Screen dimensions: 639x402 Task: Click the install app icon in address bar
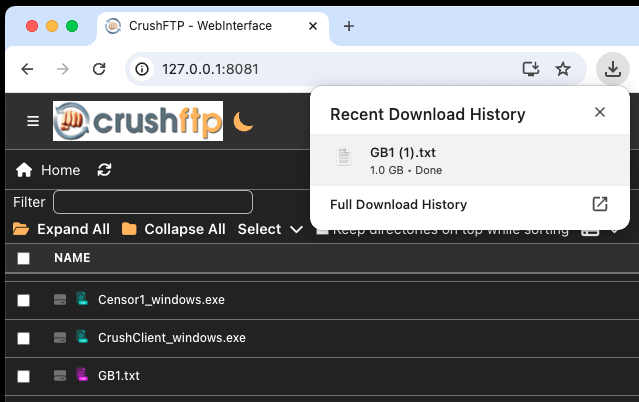pyautogui.click(x=531, y=69)
